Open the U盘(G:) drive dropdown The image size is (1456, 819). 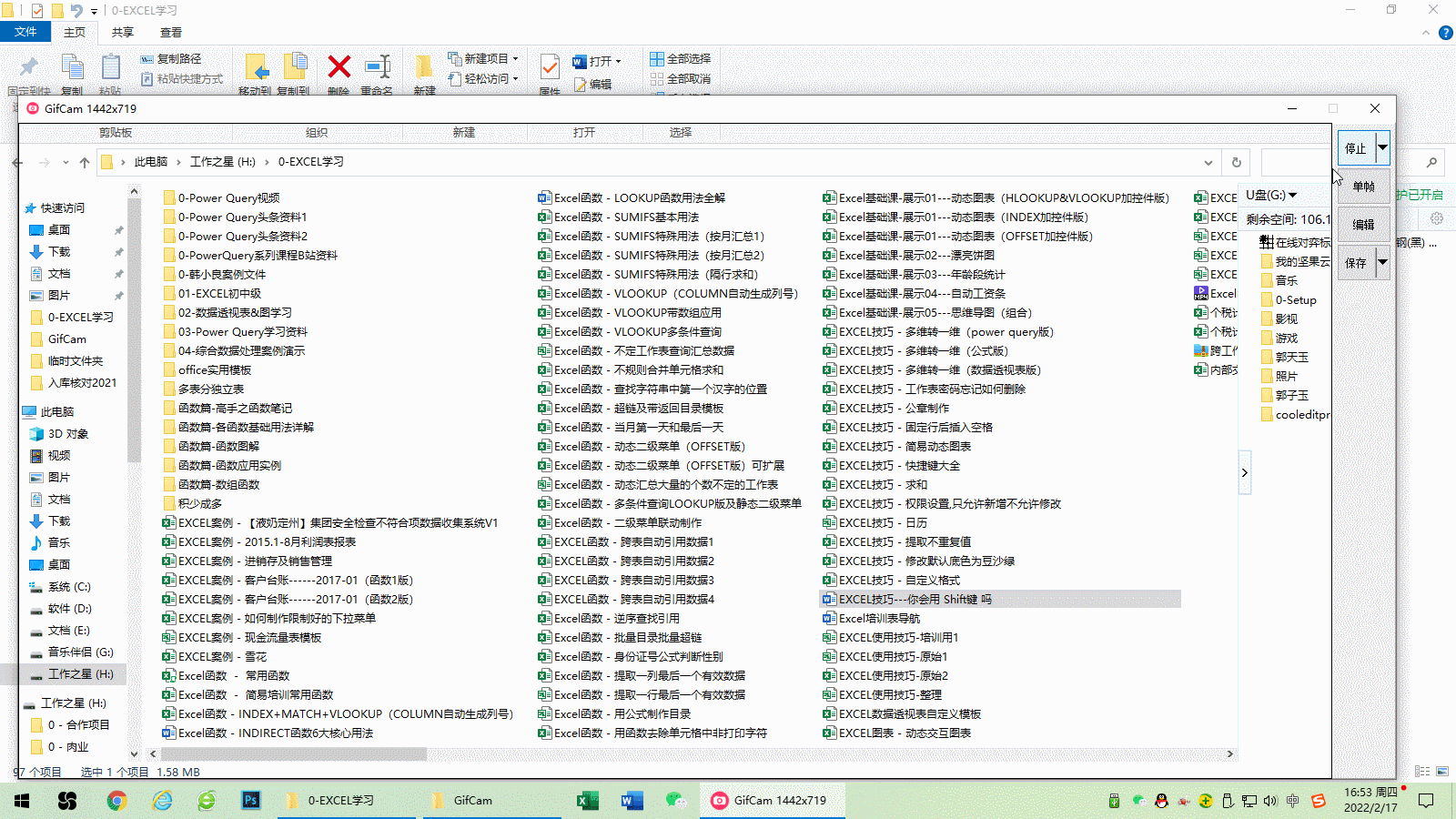tap(1292, 195)
